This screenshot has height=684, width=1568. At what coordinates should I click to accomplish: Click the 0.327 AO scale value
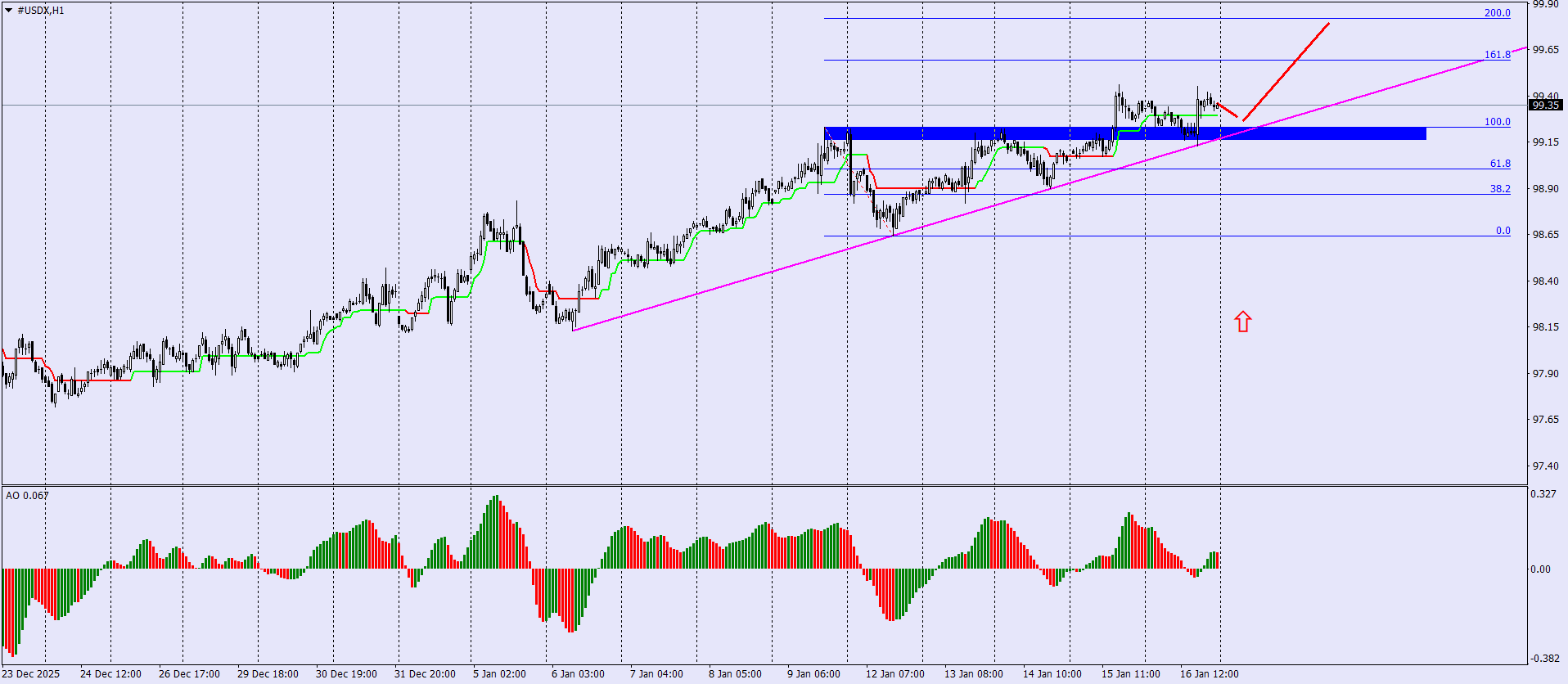1543,494
